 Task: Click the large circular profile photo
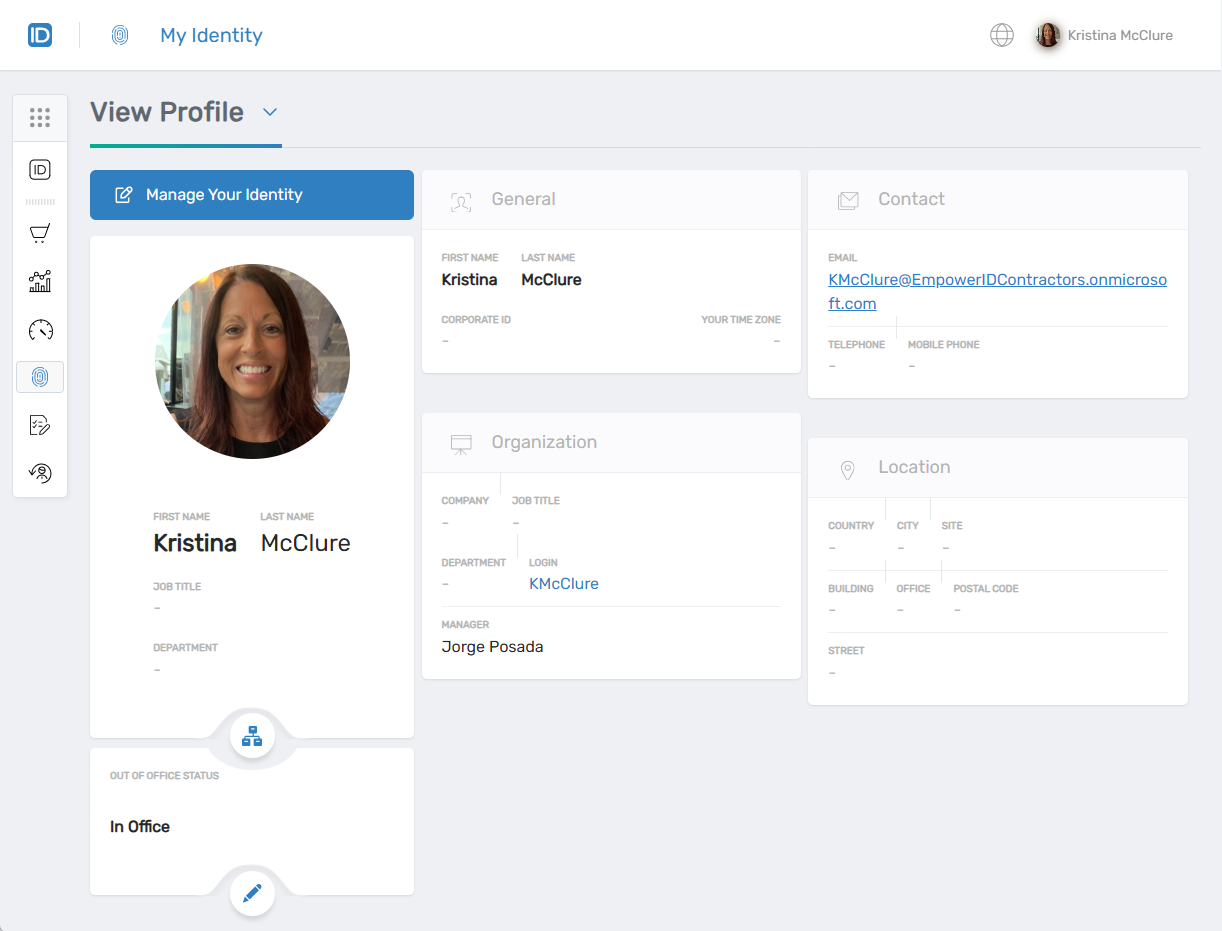252,362
